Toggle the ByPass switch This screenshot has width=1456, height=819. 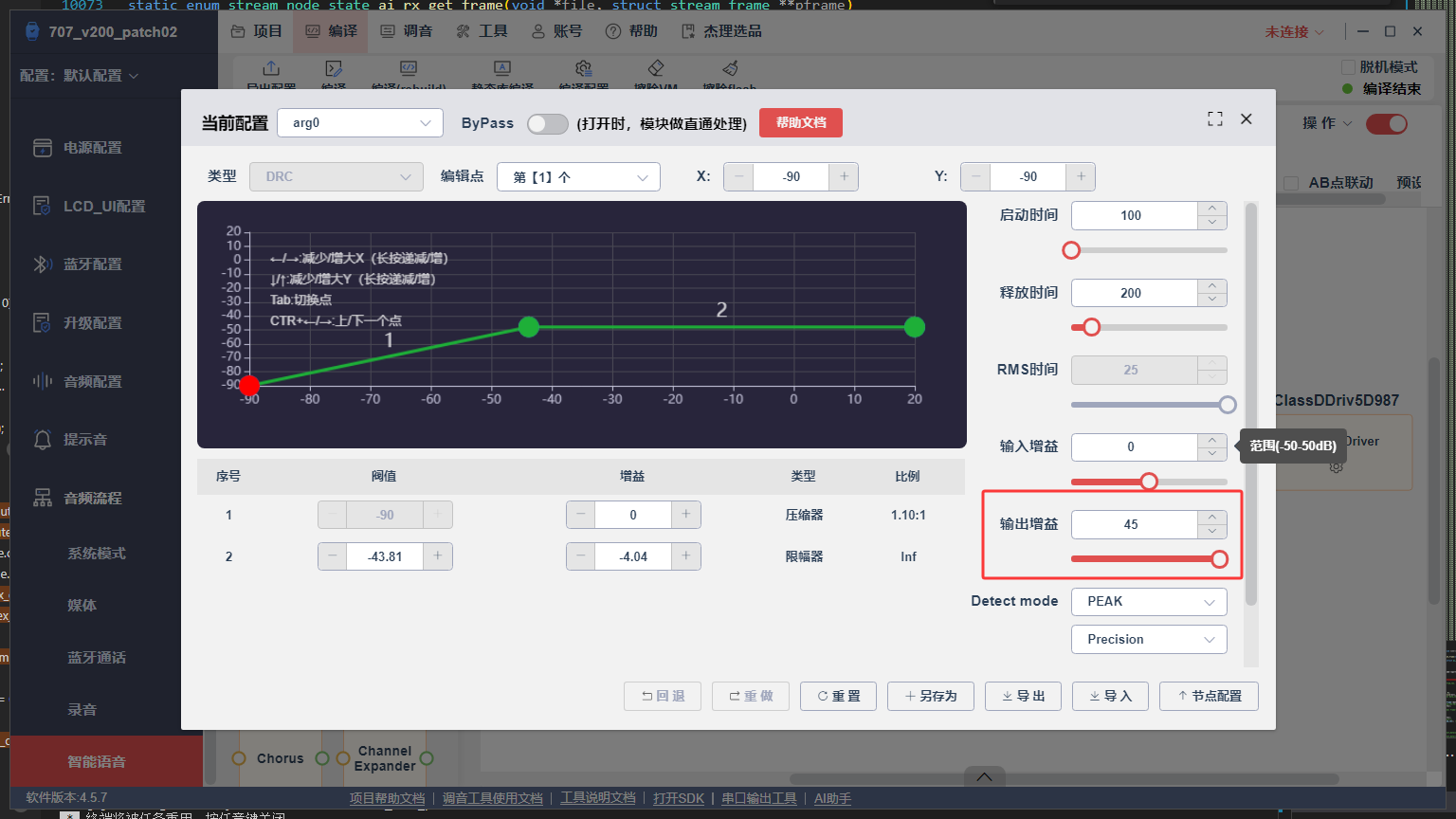(547, 123)
